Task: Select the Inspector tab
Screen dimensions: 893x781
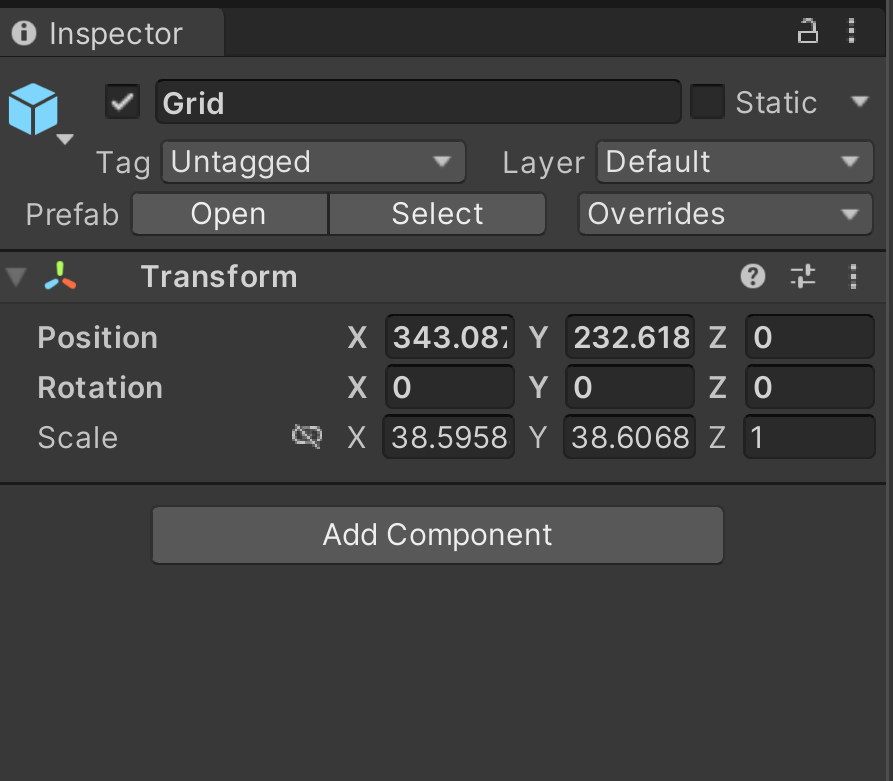Action: click(x=112, y=33)
